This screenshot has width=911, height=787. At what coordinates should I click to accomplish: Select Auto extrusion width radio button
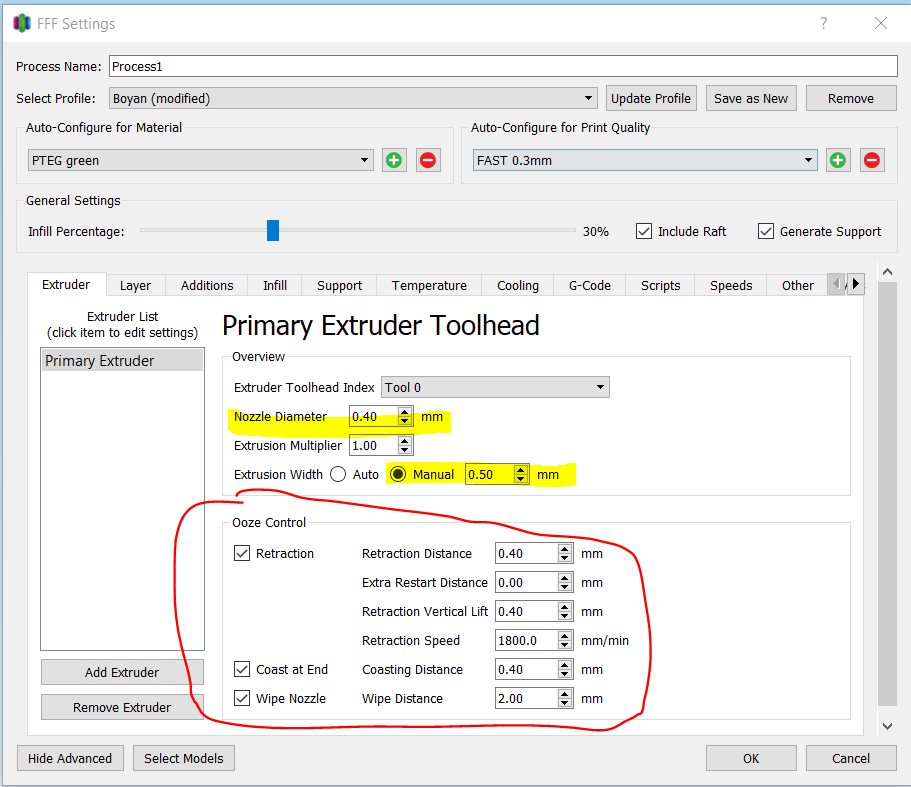tap(338, 474)
